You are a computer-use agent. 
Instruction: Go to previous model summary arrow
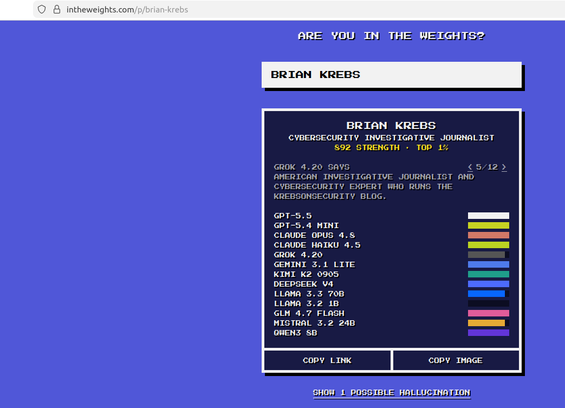pos(470,167)
